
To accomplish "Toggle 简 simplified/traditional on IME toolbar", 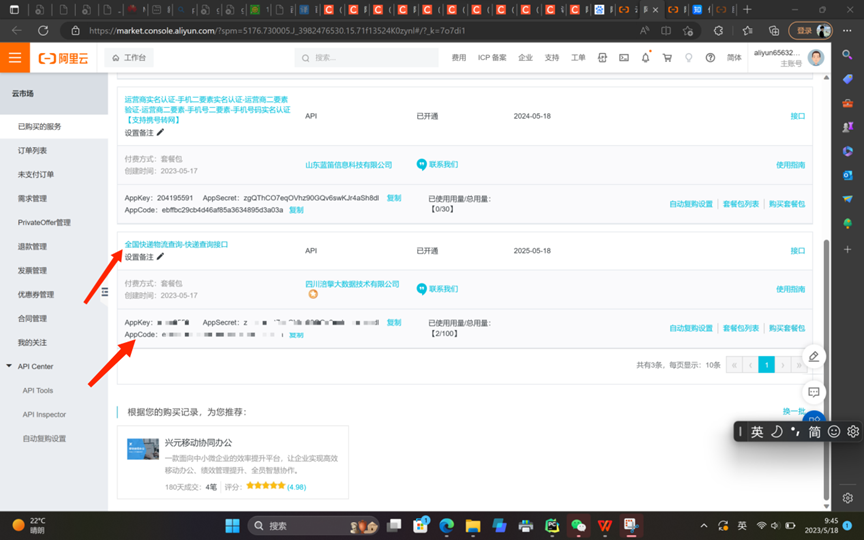I will 814,431.
